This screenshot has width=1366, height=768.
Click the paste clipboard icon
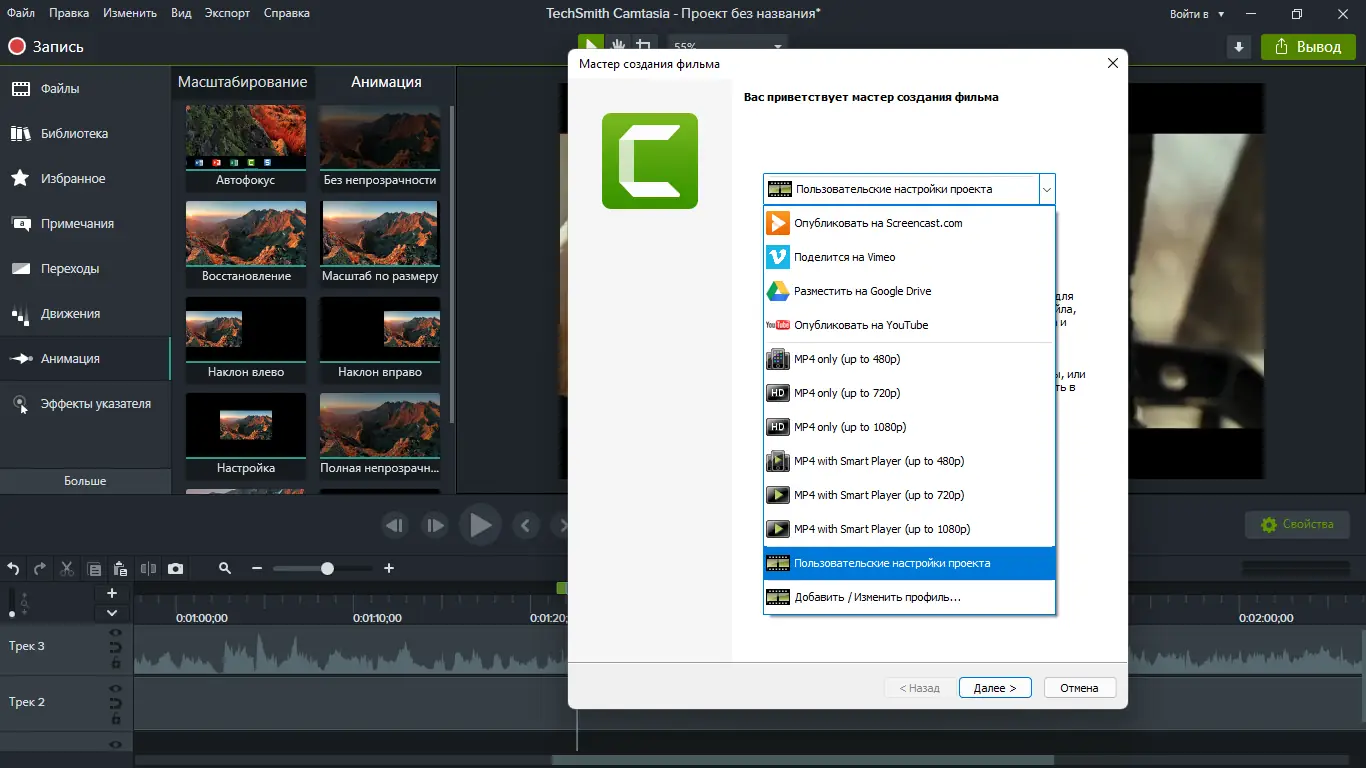(120, 568)
